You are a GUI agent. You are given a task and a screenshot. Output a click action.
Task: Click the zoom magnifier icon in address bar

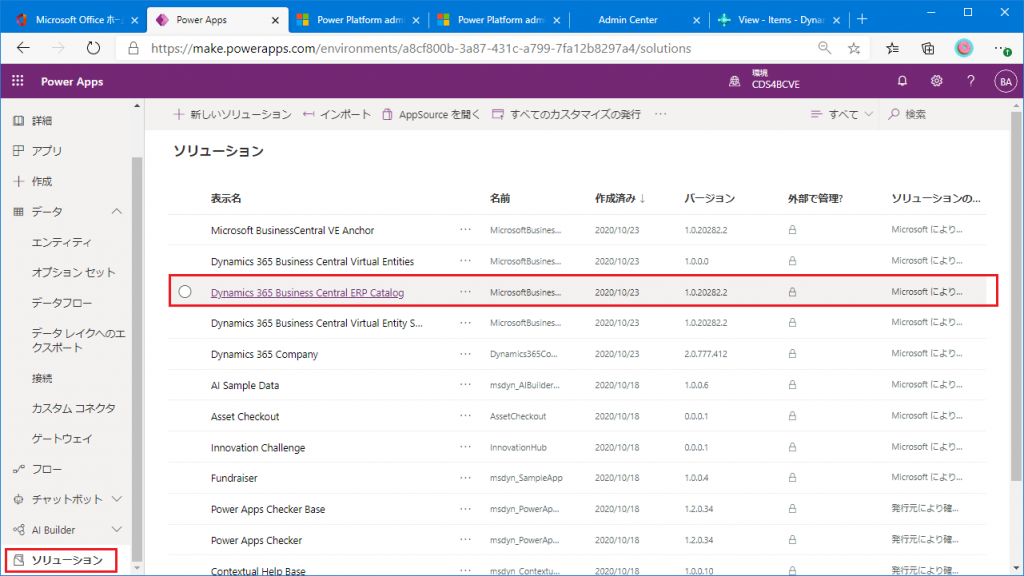click(x=824, y=48)
